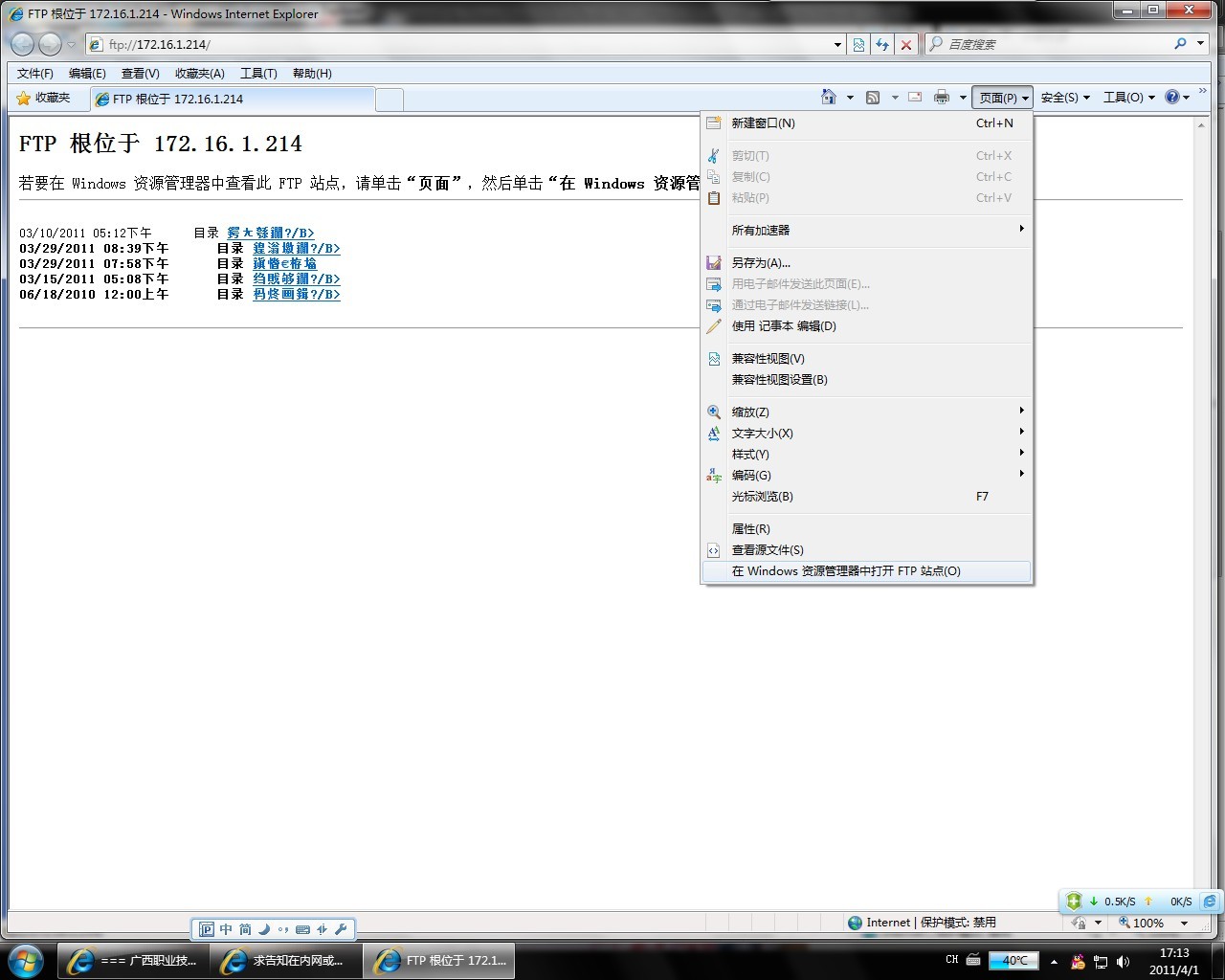Viewport: 1225px width, 980px height.
Task: Click the Windows Start orb
Action: tap(26, 960)
